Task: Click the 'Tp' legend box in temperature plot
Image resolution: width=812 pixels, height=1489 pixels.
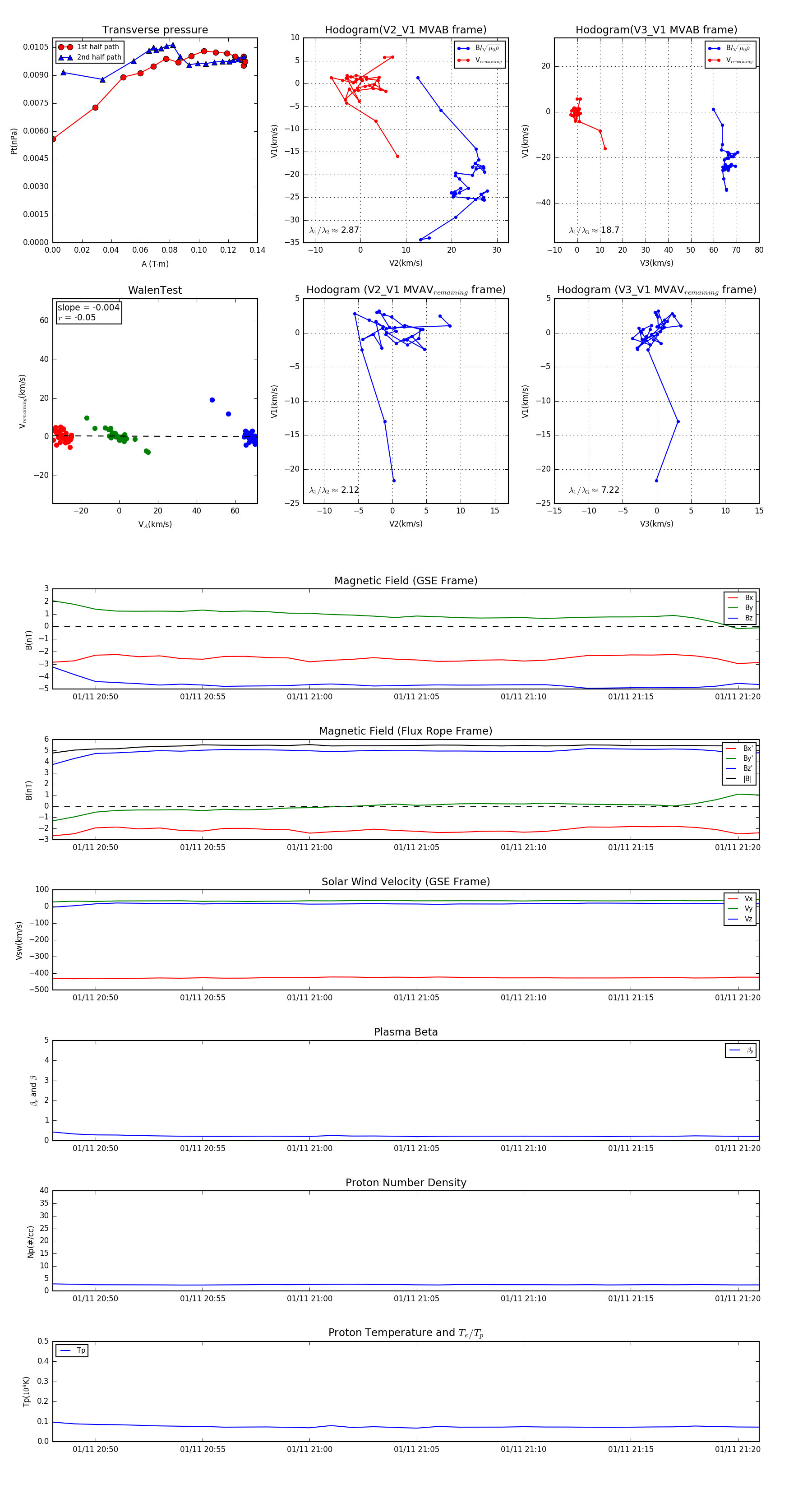Action: (x=72, y=1350)
